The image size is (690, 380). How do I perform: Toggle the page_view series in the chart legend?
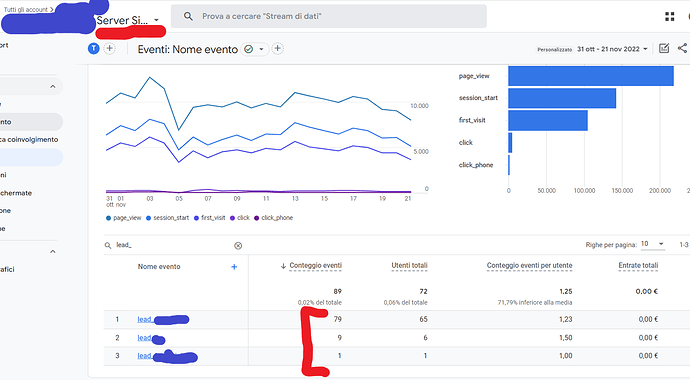(124, 218)
